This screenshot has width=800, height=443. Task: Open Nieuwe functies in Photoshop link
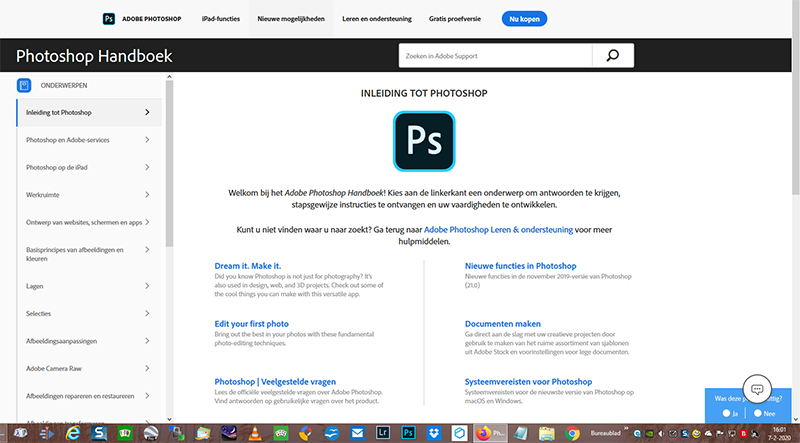pyautogui.click(x=520, y=266)
